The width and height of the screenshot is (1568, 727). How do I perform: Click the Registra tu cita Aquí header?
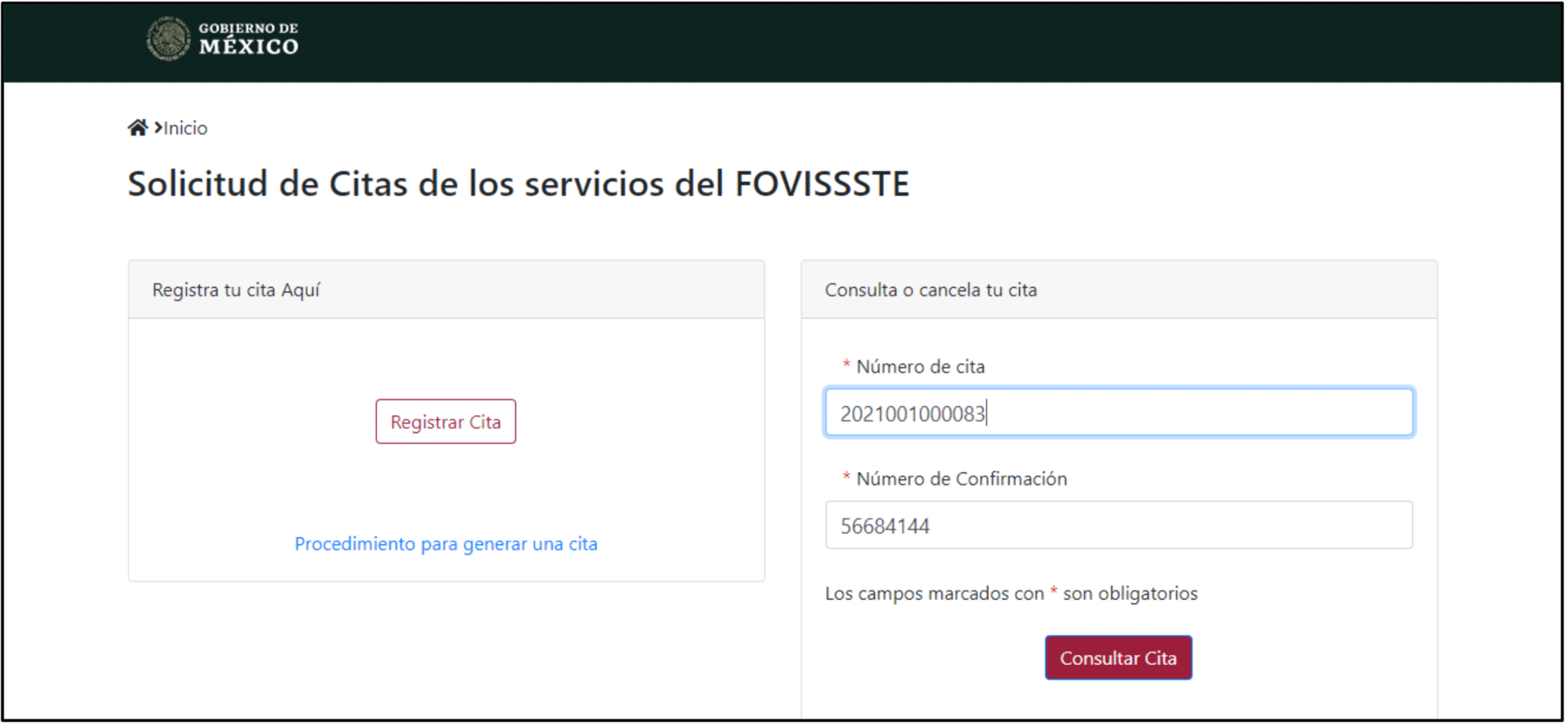pos(446,290)
